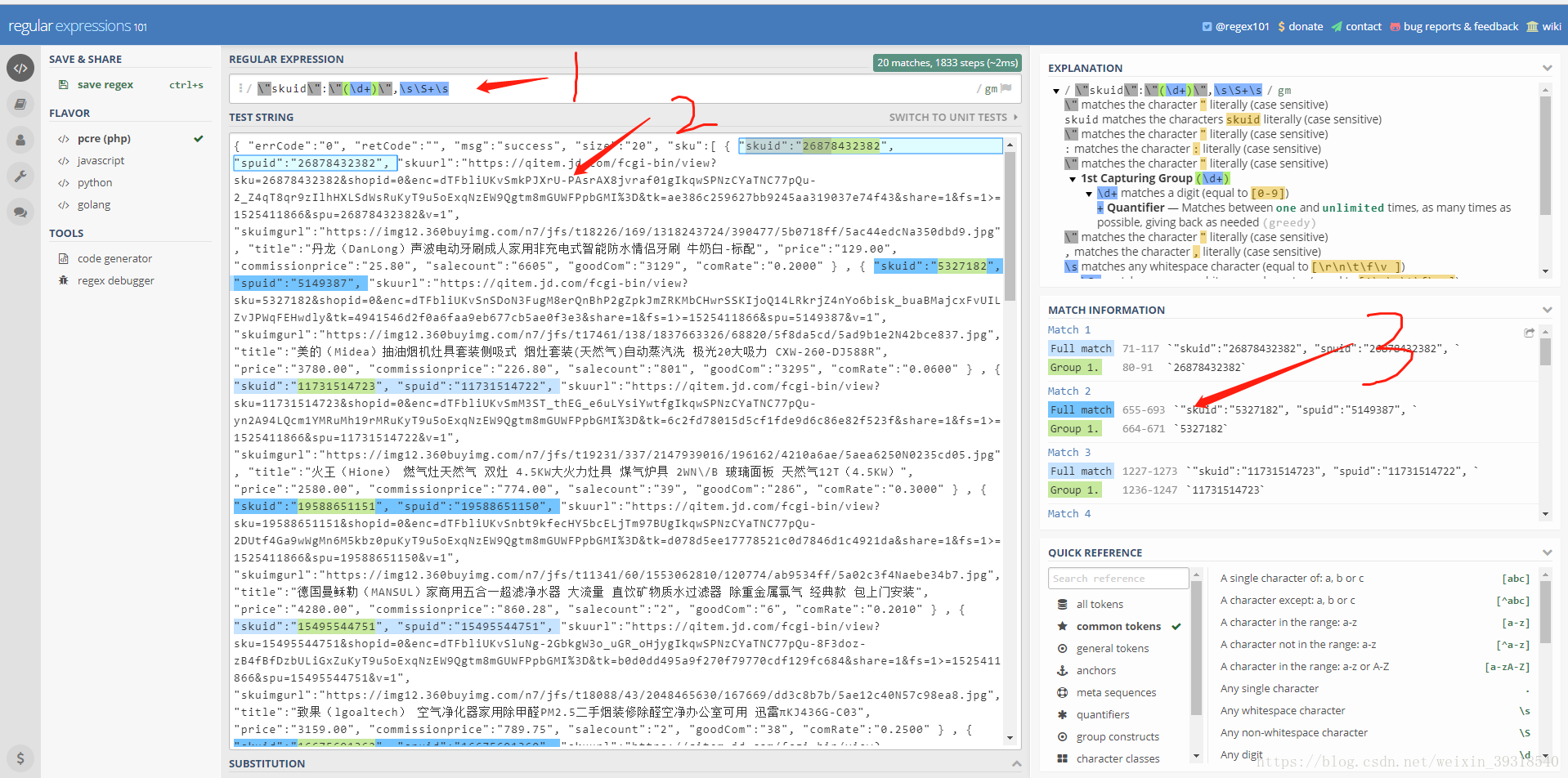The height and width of the screenshot is (778, 1568).
Task: Open the gm flags dropdown
Action: pyautogui.click(x=991, y=88)
